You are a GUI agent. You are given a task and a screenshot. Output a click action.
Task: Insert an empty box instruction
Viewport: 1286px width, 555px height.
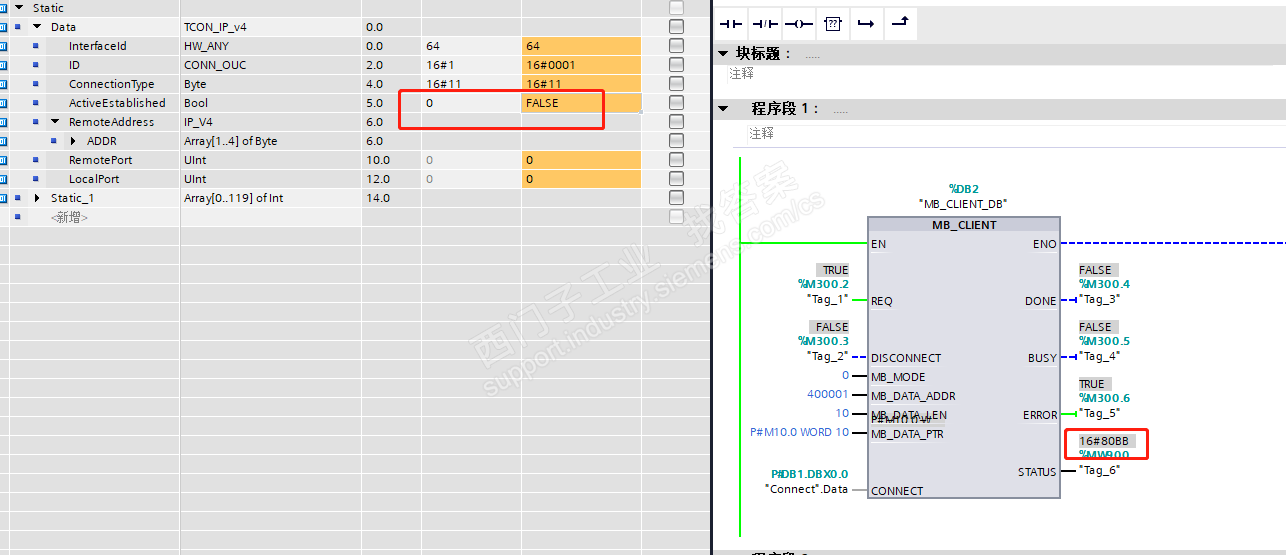[x=832, y=23]
